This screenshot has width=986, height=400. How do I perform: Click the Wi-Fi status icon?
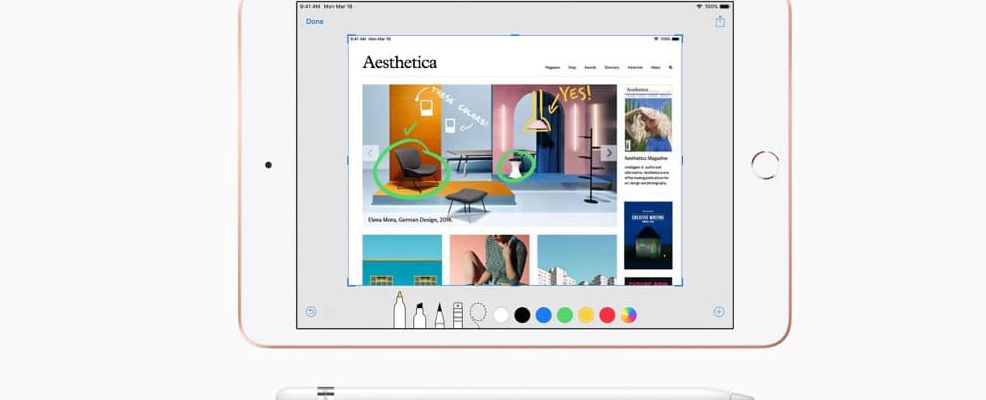tap(699, 6)
